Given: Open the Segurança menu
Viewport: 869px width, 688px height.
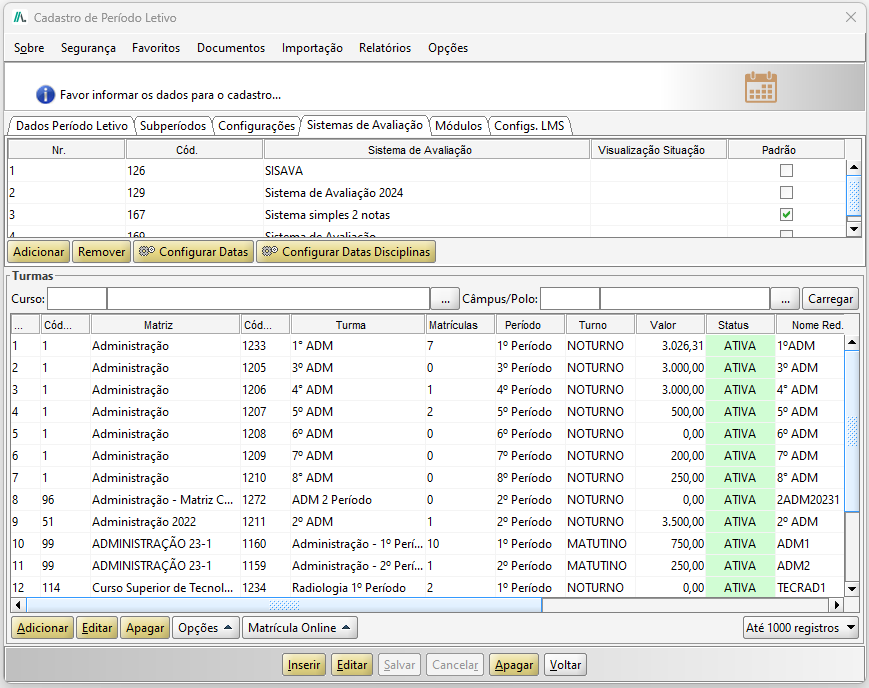Looking at the screenshot, I should [88, 48].
